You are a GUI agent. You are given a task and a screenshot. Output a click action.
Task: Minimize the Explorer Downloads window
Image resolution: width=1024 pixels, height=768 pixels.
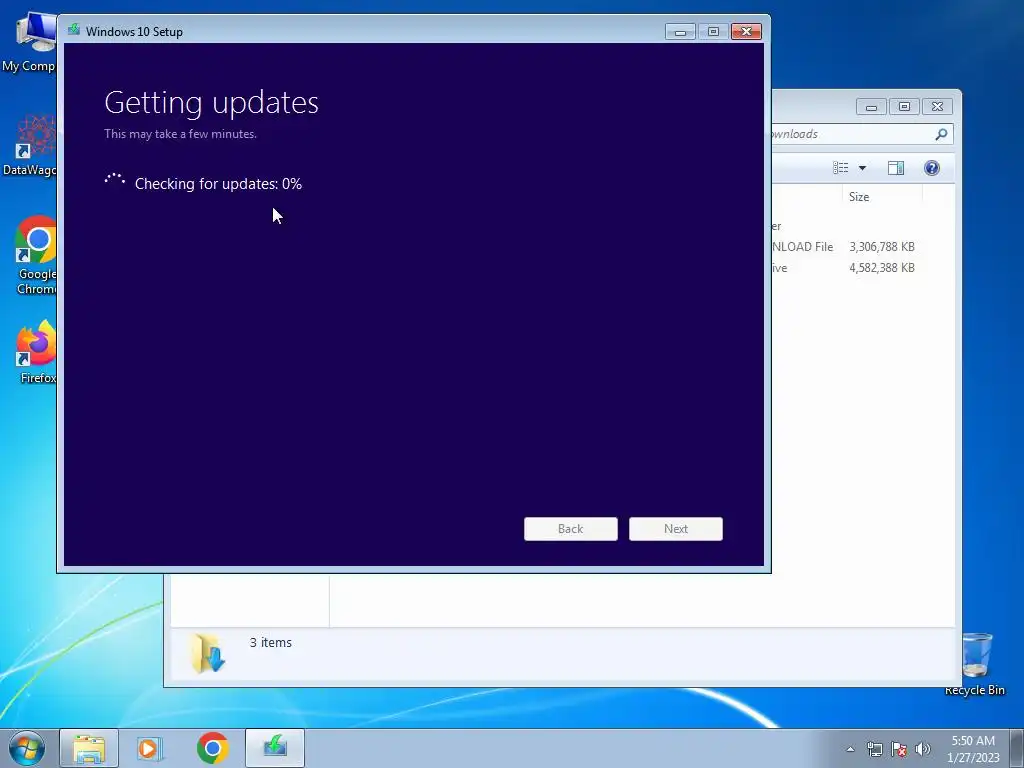871,106
